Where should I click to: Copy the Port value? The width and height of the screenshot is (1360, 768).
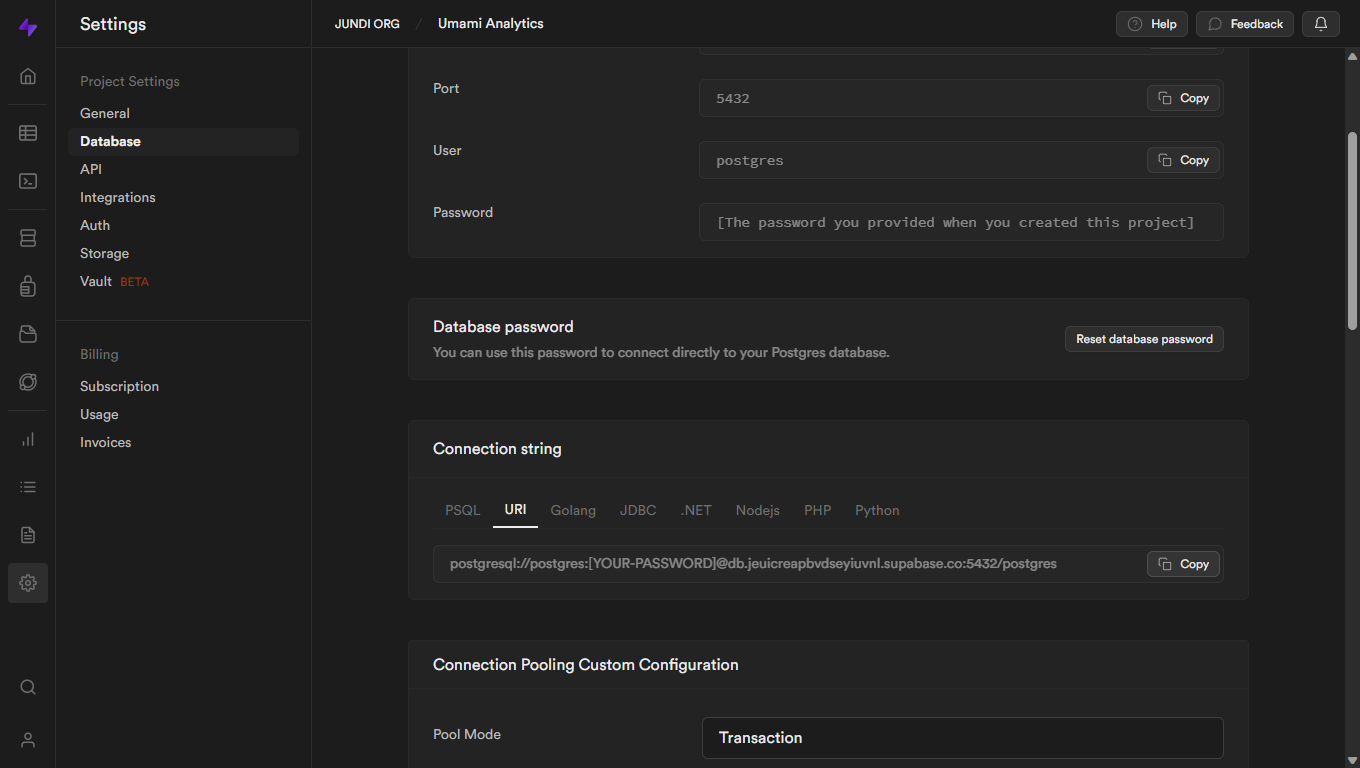[1183, 98]
